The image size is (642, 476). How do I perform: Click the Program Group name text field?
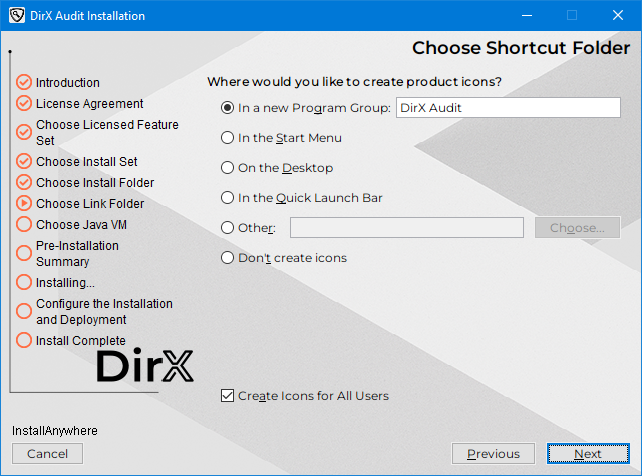pyautogui.click(x=507, y=108)
